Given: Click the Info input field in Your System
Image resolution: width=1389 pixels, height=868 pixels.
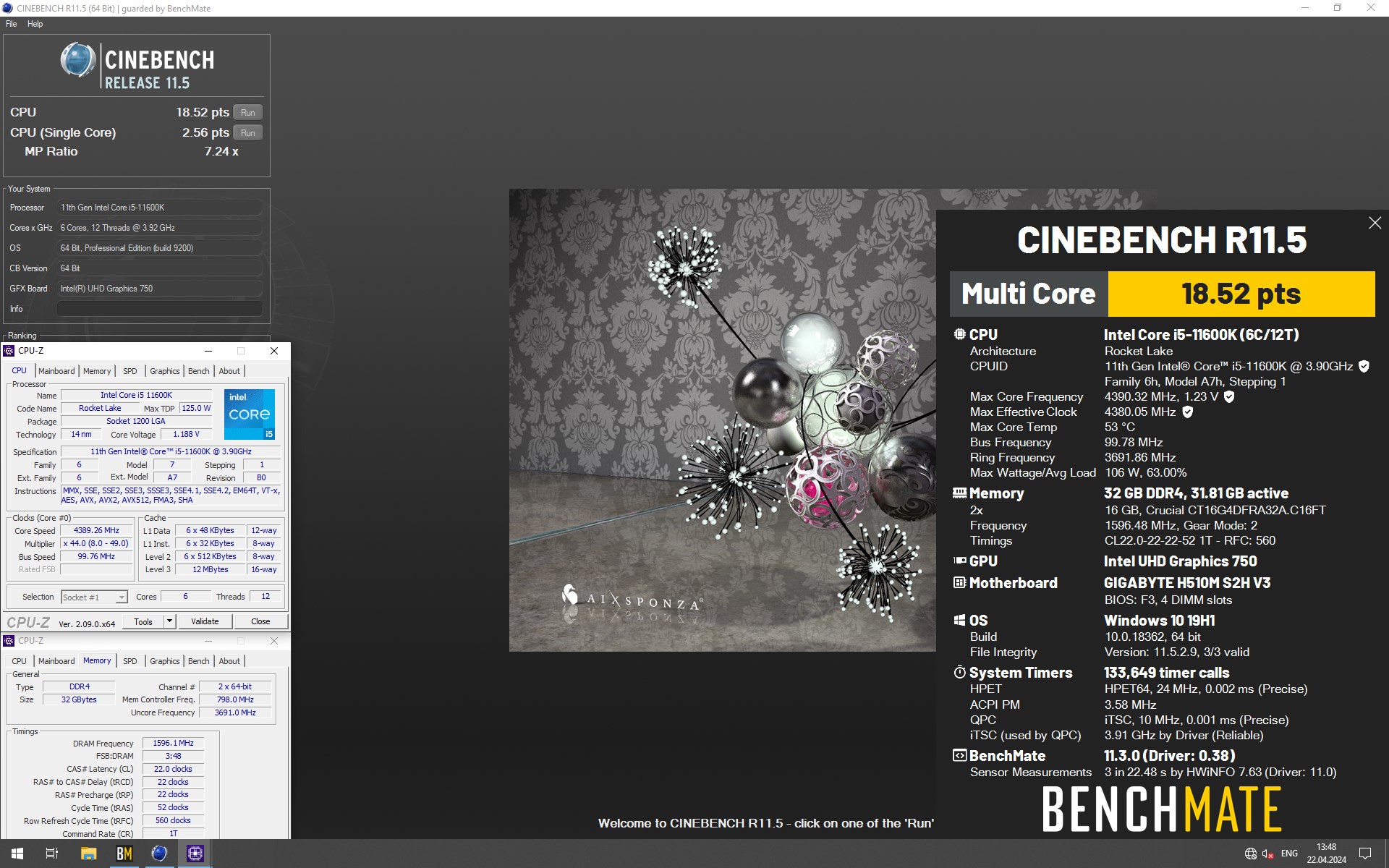Looking at the screenshot, I should point(159,309).
